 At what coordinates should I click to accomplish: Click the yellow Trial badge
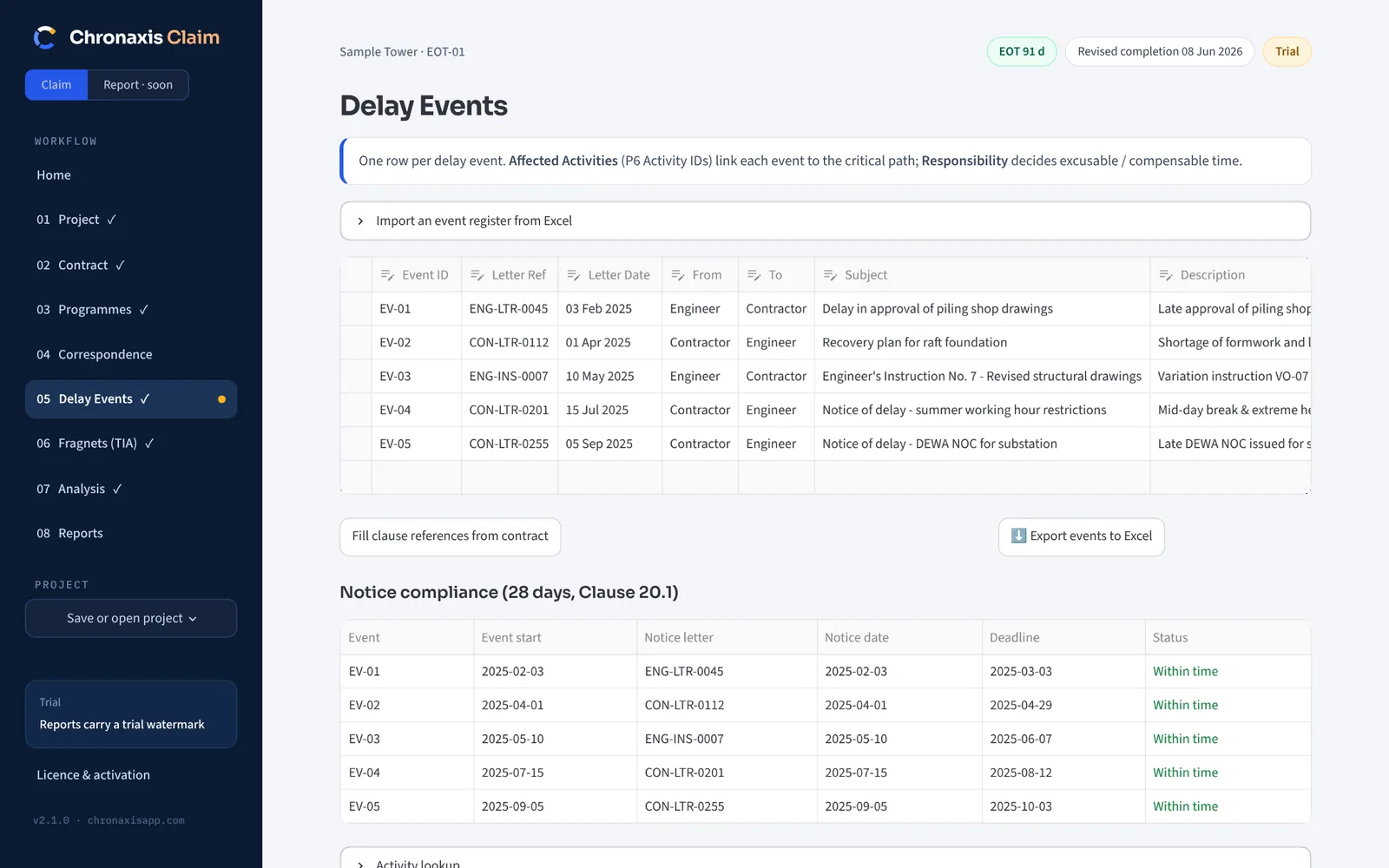(x=1287, y=52)
